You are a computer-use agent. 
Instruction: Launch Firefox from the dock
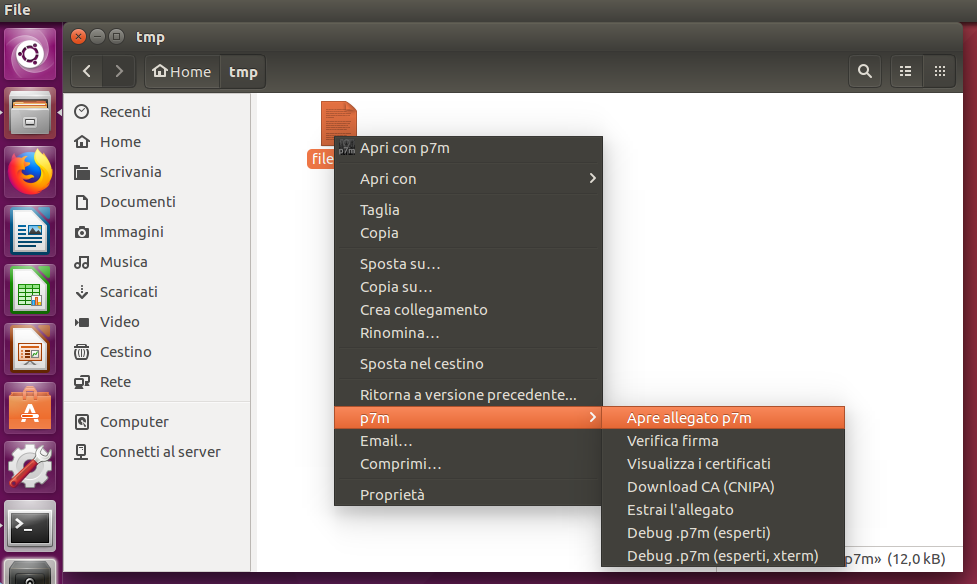(31, 173)
